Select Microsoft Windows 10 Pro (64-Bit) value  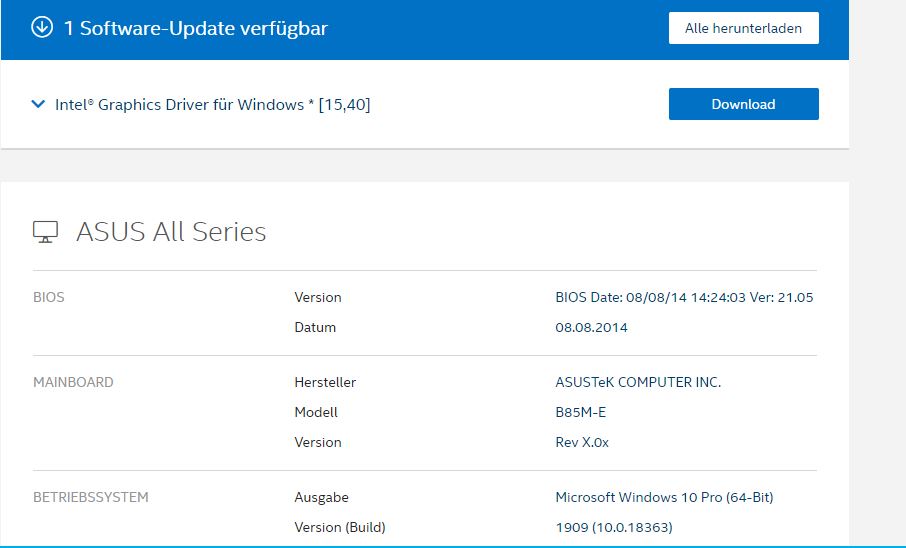[664, 497]
